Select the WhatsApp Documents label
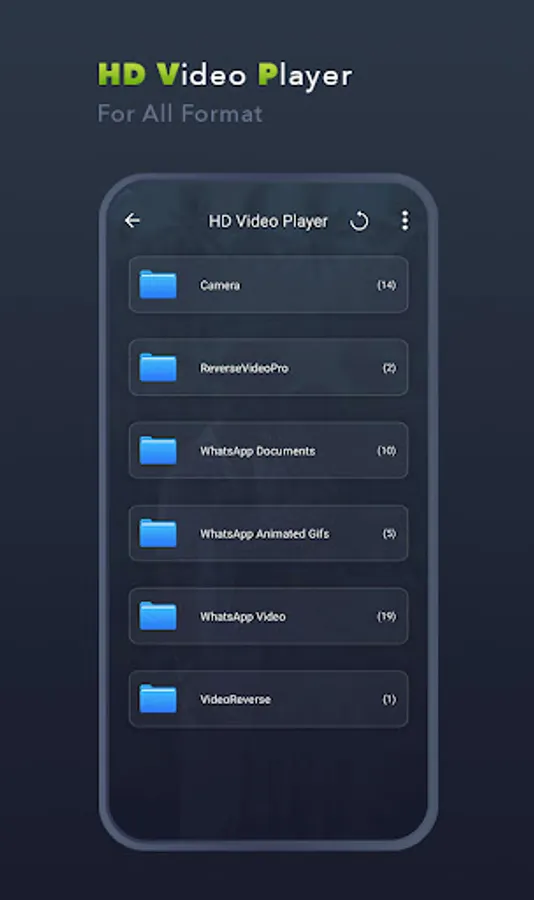534x900 pixels. pyautogui.click(x=257, y=451)
